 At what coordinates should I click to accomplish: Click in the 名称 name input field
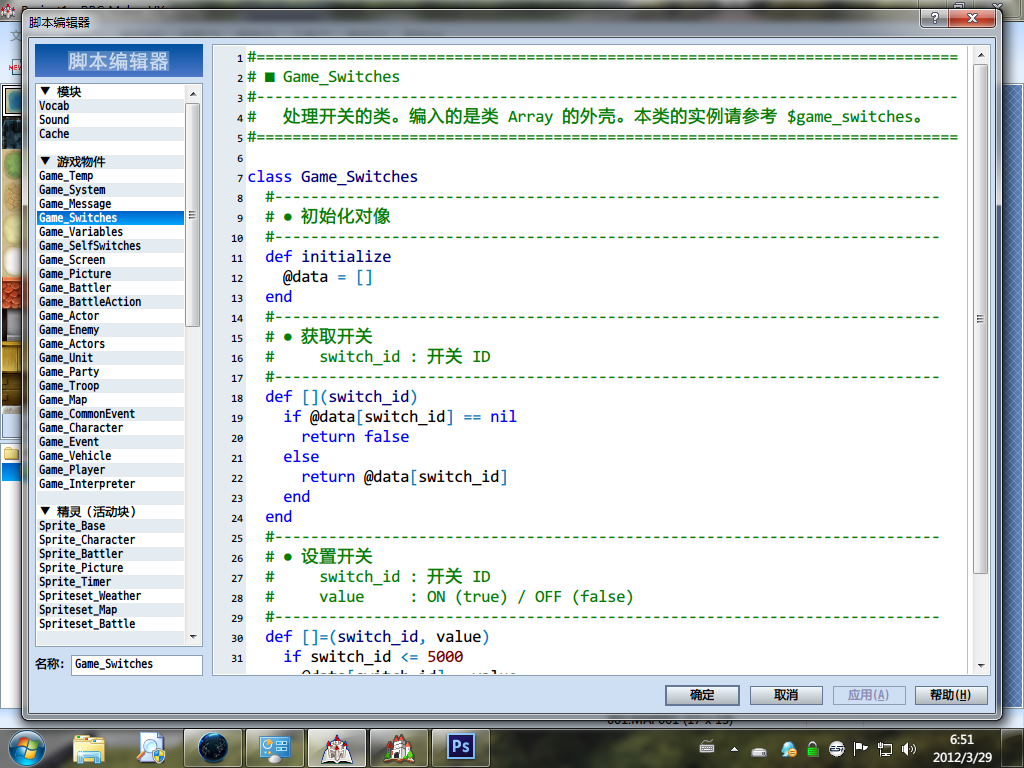point(136,664)
